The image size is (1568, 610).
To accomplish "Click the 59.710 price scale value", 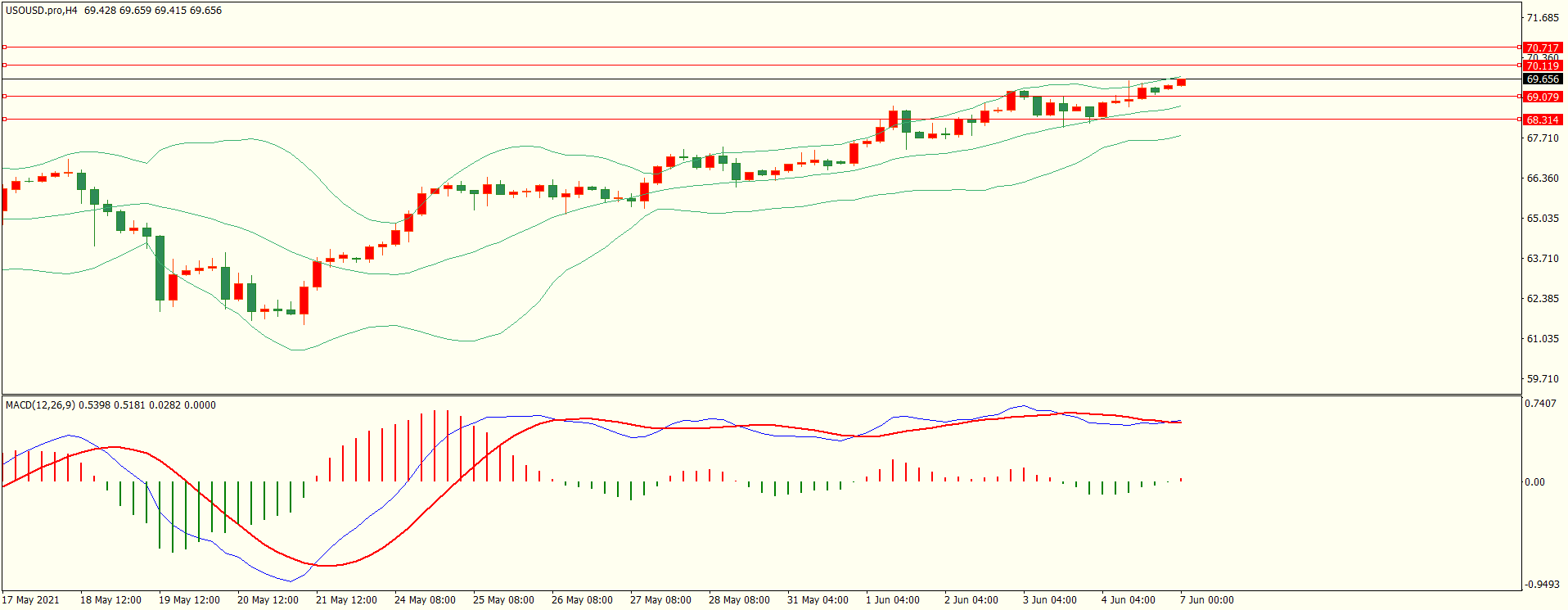I will 1543,379.
